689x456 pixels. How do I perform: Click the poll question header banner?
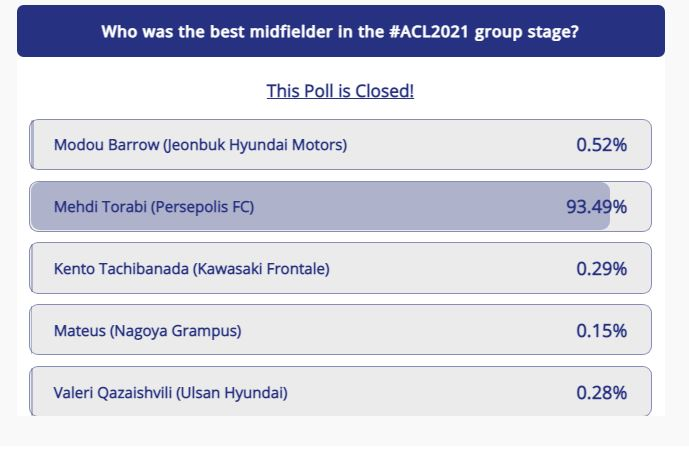(x=340, y=31)
